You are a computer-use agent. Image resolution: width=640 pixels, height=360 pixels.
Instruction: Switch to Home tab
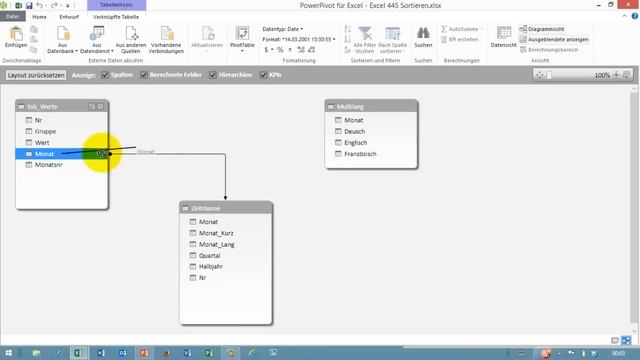[x=39, y=17]
